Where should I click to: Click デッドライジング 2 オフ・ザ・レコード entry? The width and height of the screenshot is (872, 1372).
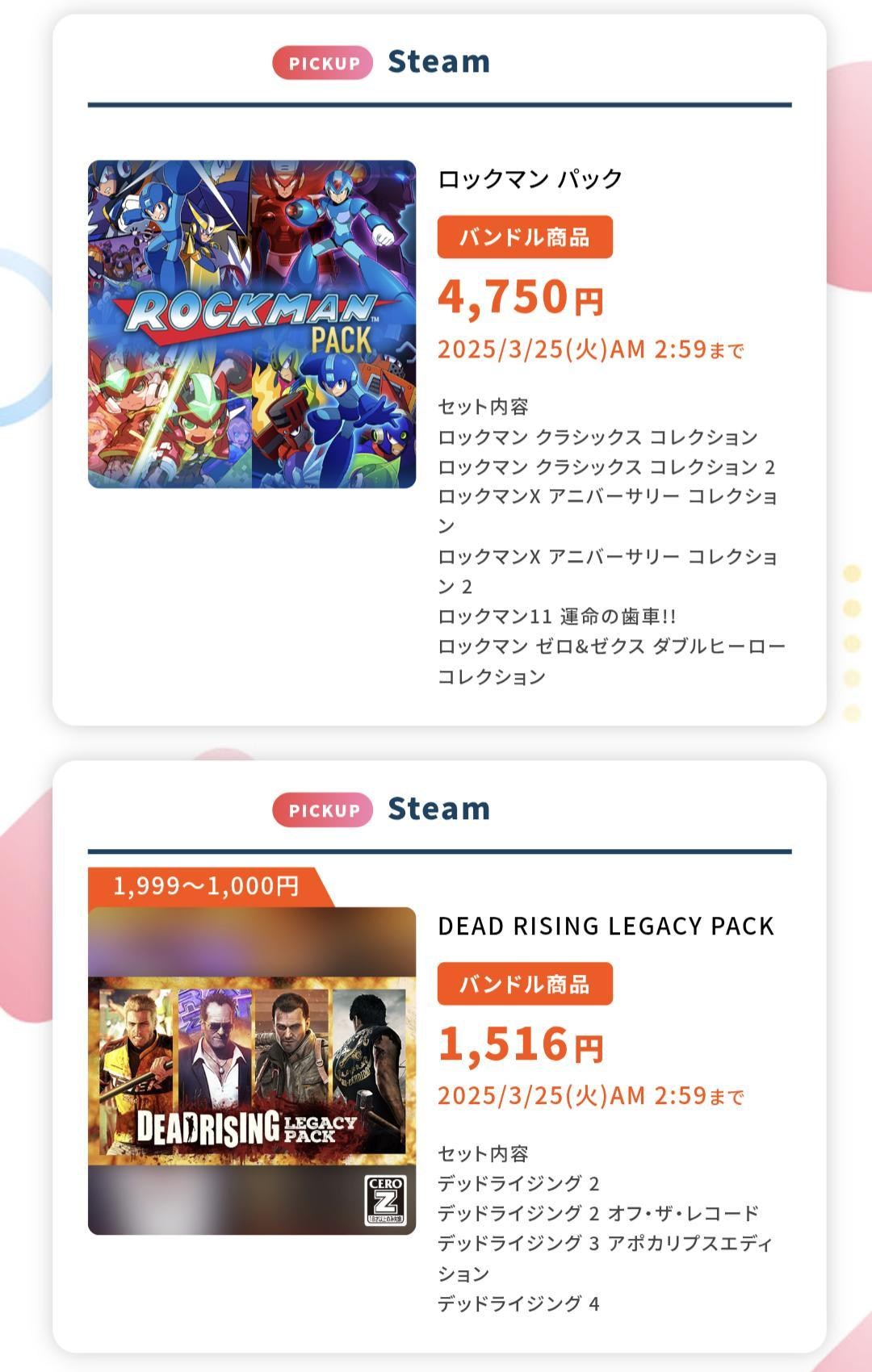(x=598, y=1214)
